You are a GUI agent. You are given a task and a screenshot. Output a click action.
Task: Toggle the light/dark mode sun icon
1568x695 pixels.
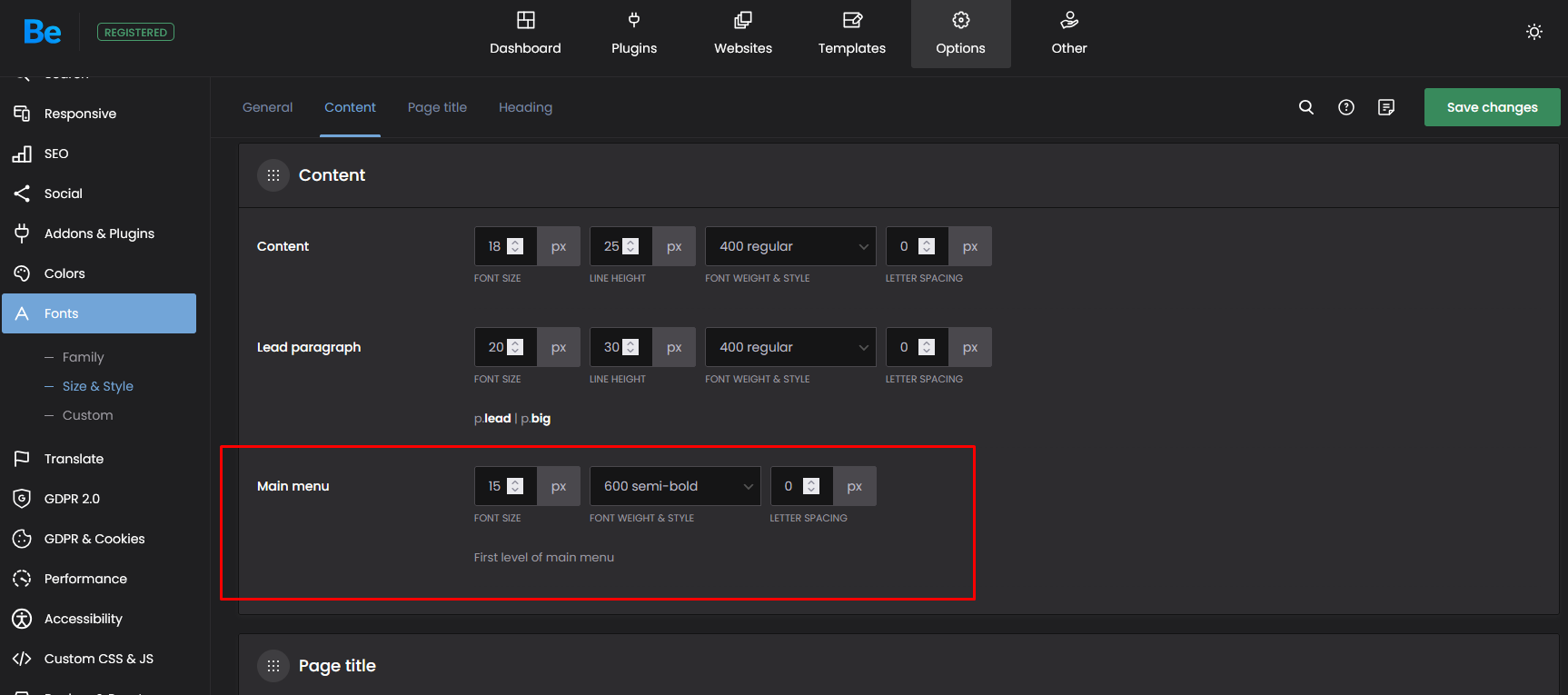(1534, 32)
